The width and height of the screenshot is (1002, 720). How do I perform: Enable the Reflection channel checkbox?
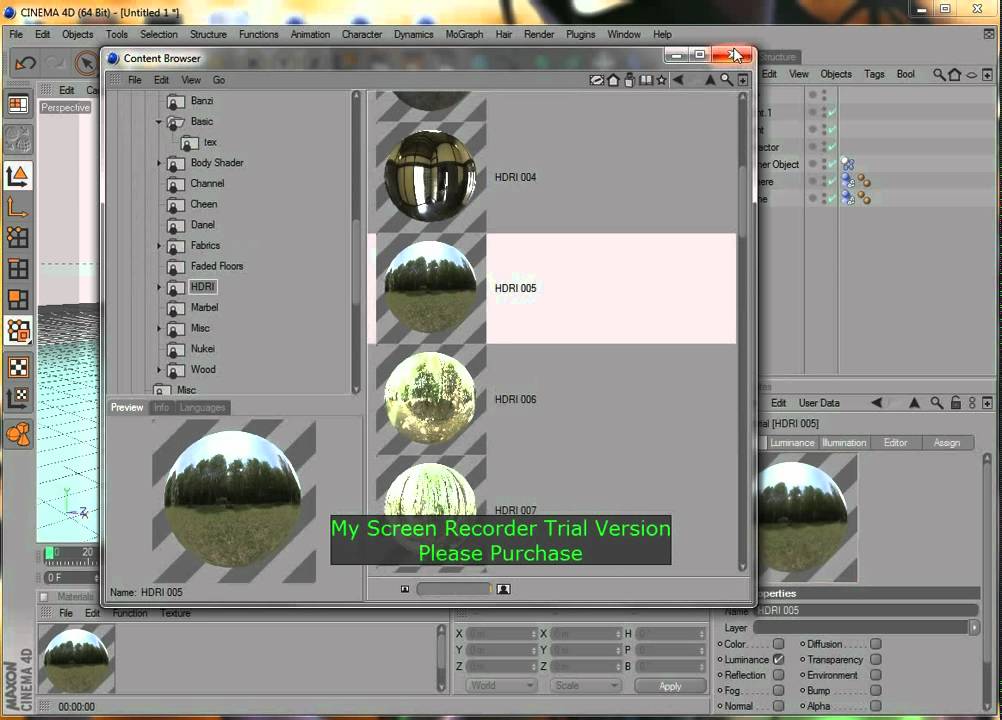tap(778, 674)
